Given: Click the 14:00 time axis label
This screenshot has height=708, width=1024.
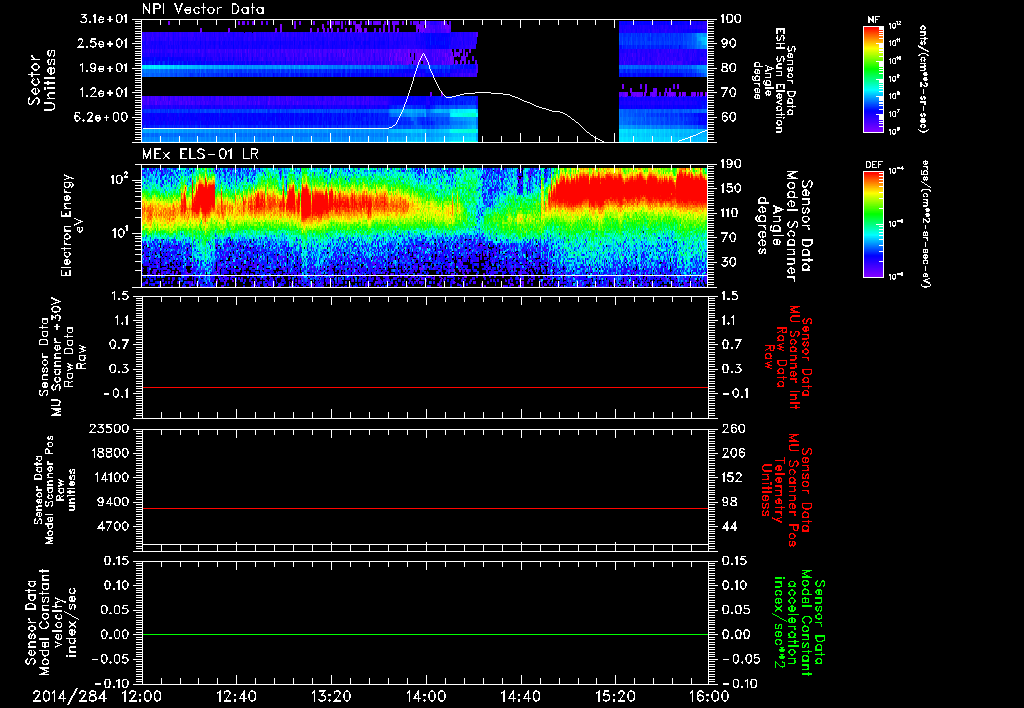Looking at the screenshot, I should coord(426,696).
